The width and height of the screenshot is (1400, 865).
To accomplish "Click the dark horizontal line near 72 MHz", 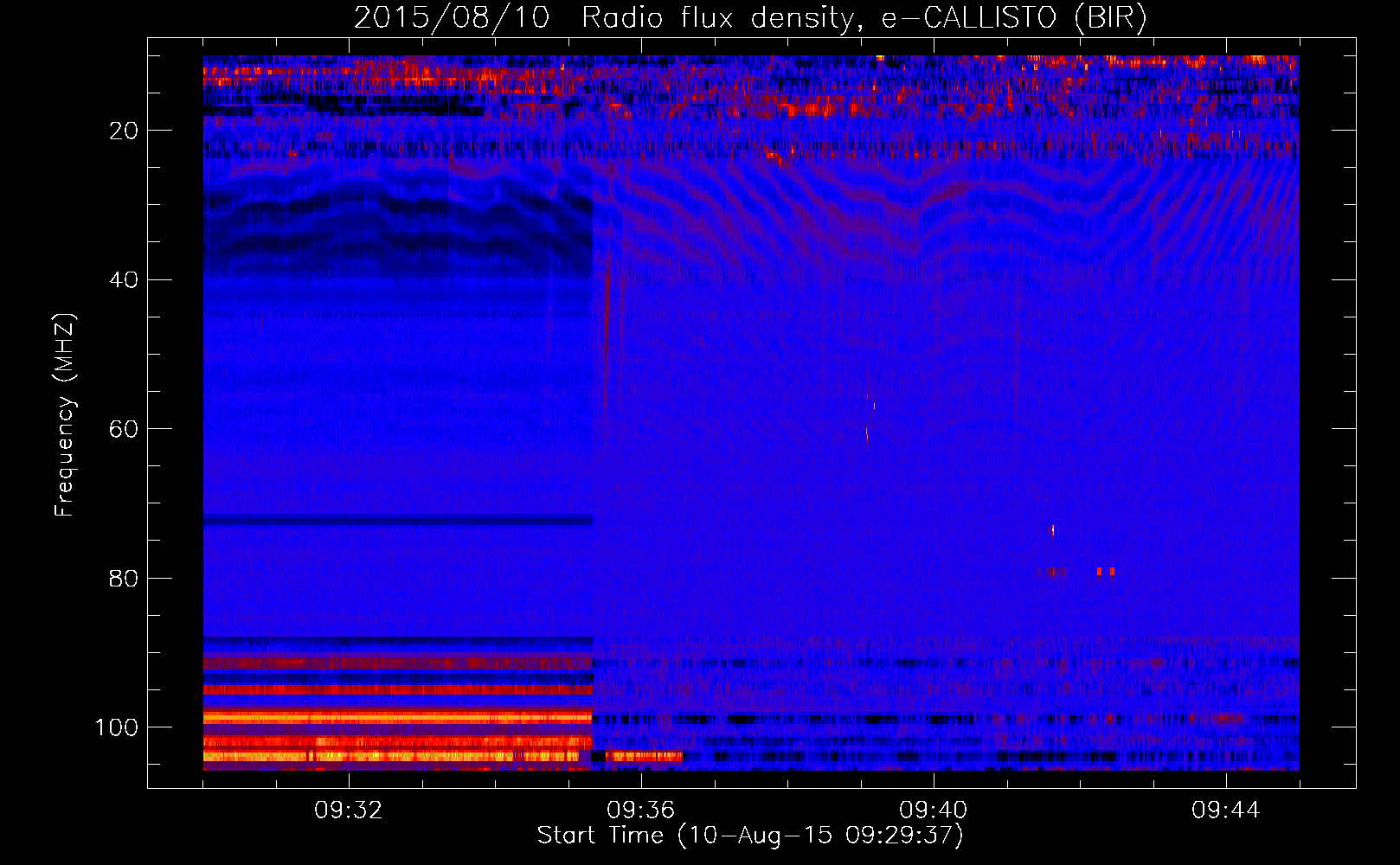I will point(398,521).
